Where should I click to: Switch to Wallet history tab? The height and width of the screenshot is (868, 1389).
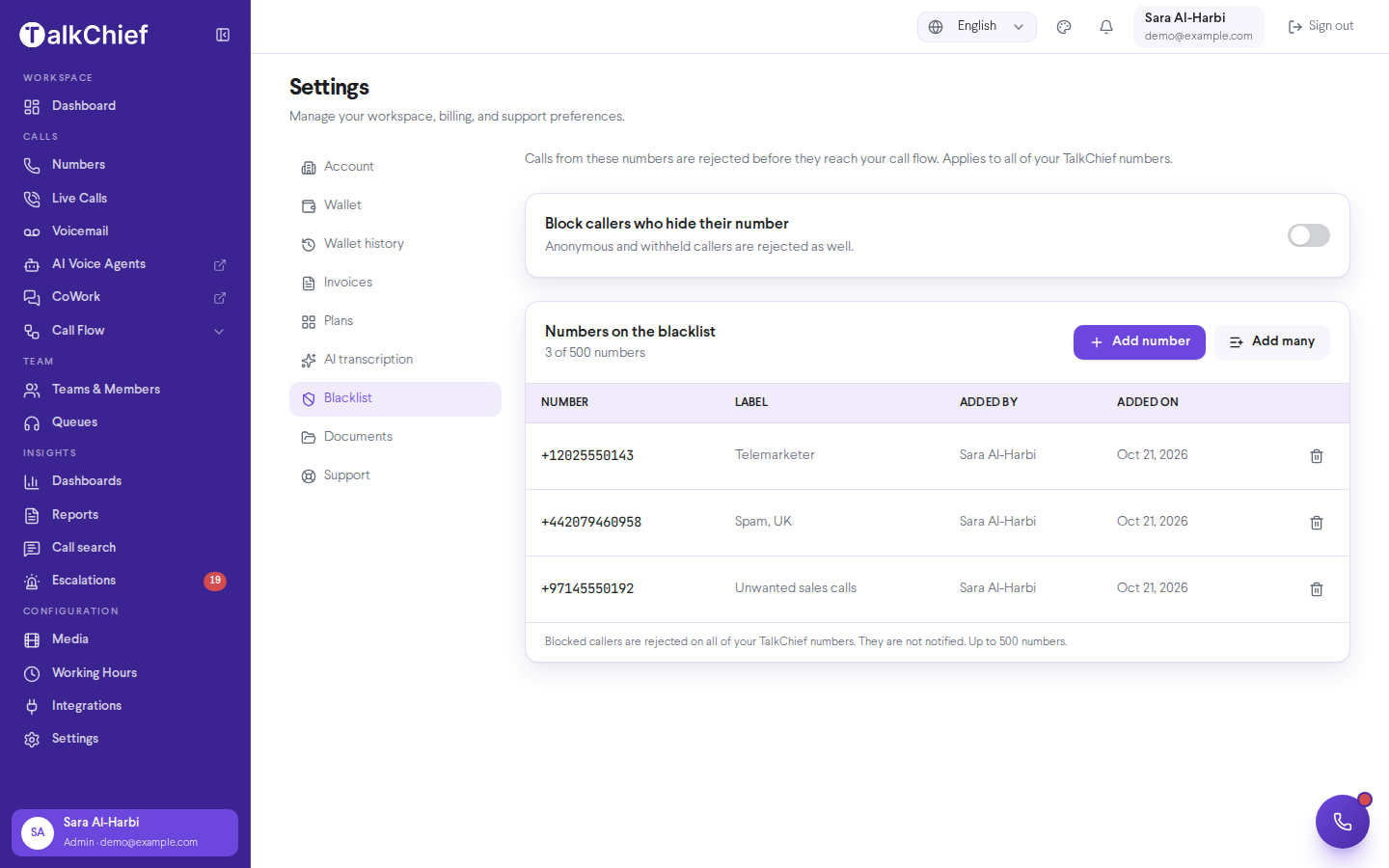click(395, 244)
